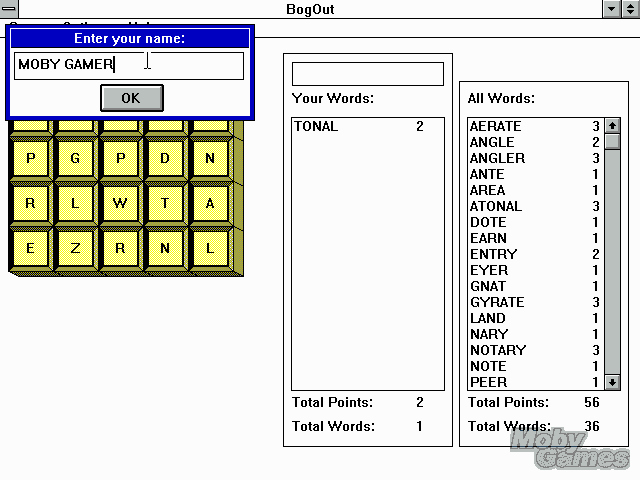Choose the A letter tile
Image resolution: width=640 pixels, height=480 pixels.
[x=210, y=203]
